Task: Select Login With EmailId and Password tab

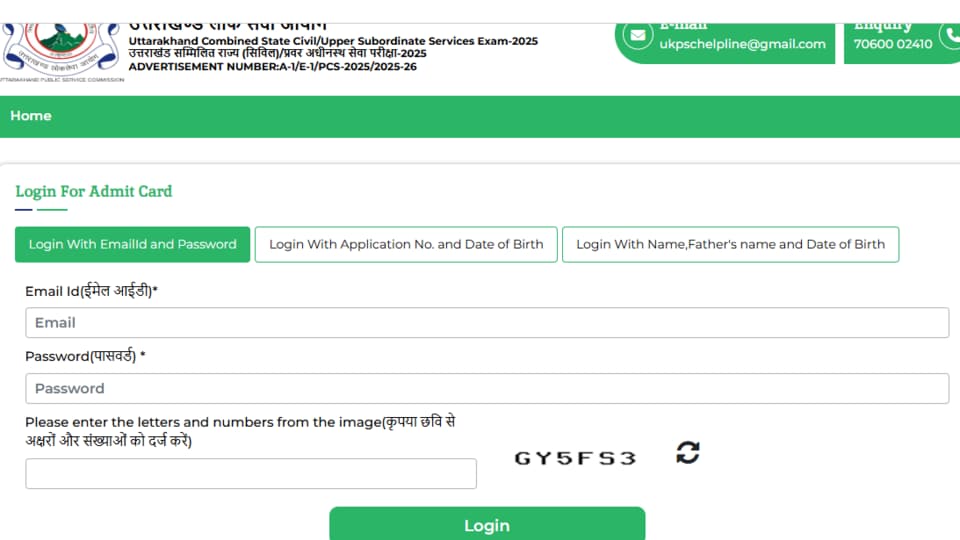Action: coord(132,244)
